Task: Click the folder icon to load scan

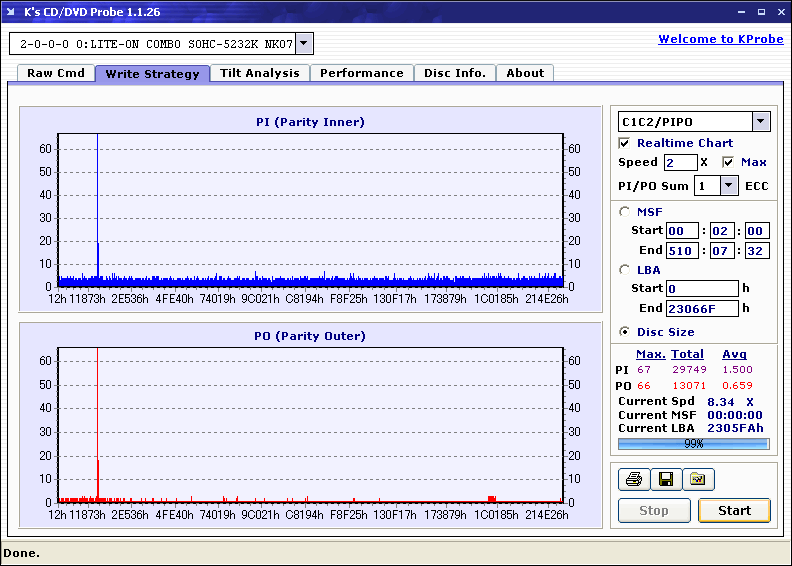Action: pos(698,480)
